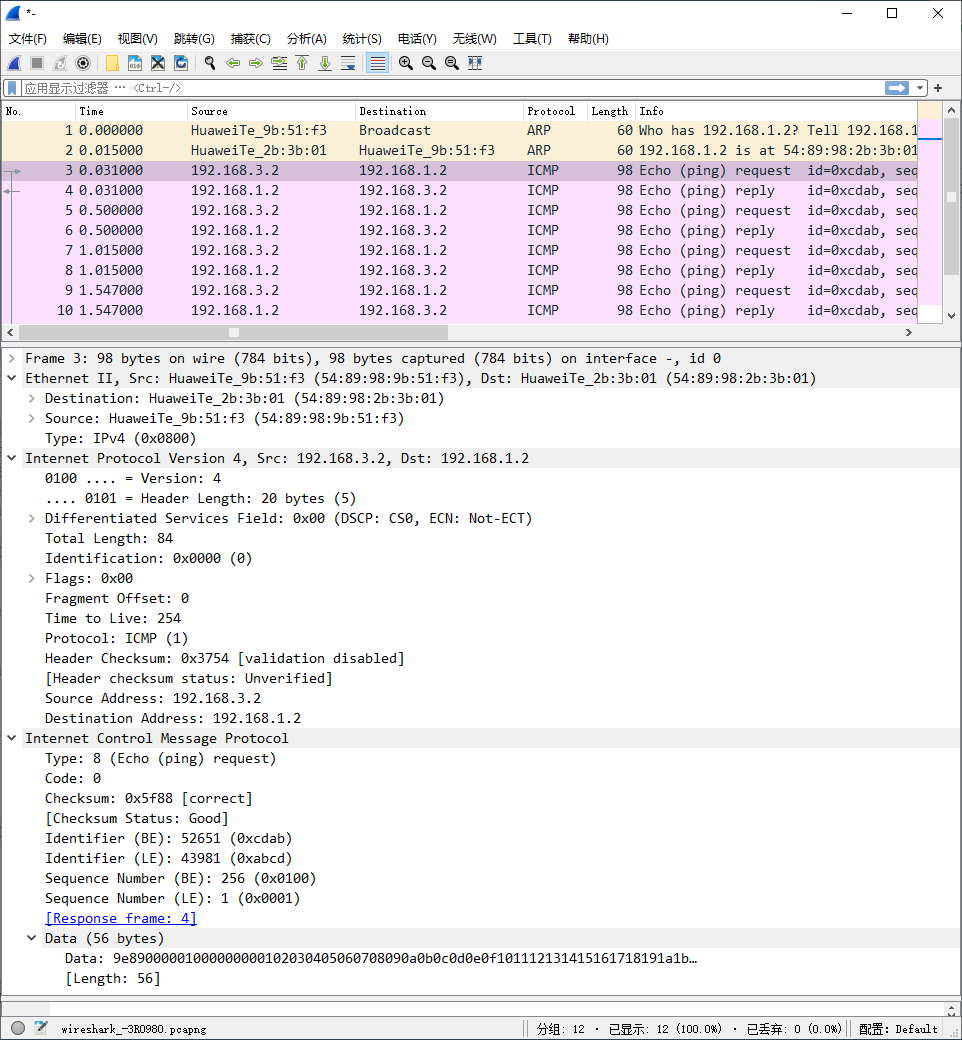Jump to the first packet icon
This screenshot has height=1040, width=962.
coord(302,63)
